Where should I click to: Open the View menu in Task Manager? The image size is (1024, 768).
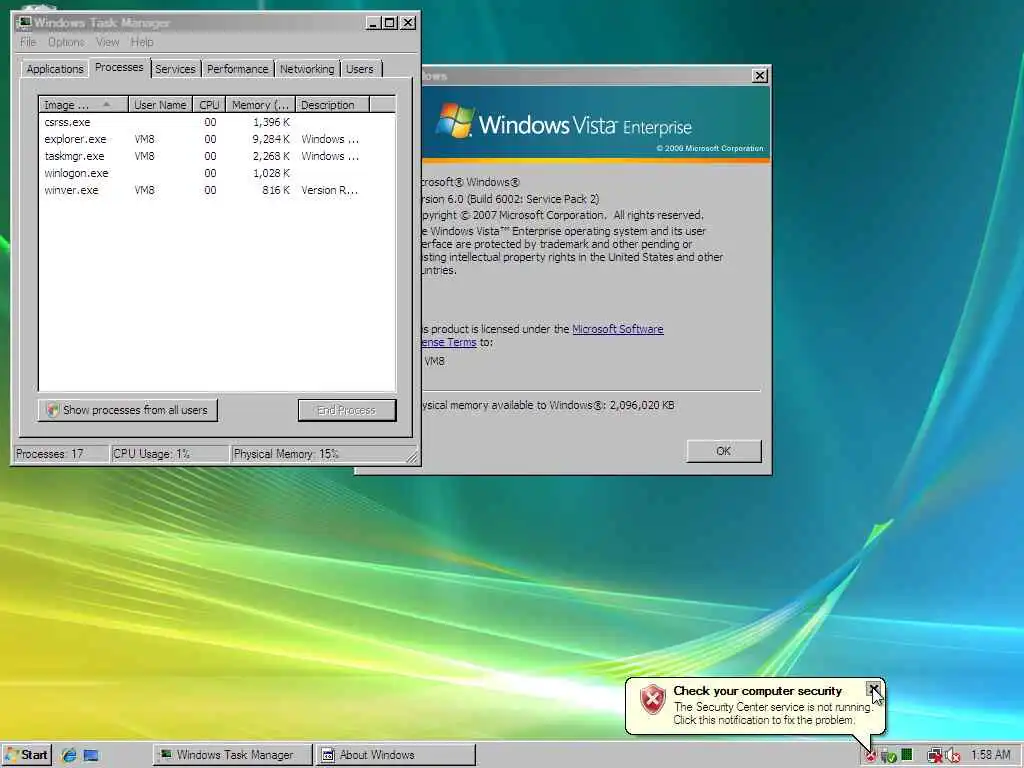[108, 42]
